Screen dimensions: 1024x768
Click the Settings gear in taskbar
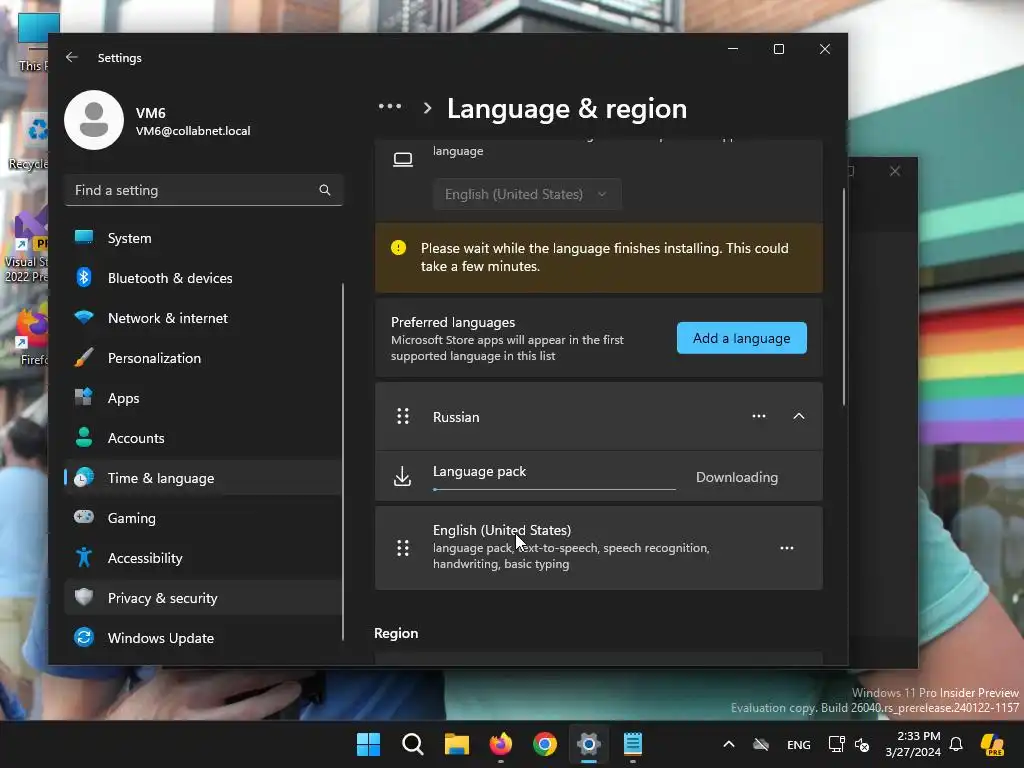tap(588, 744)
